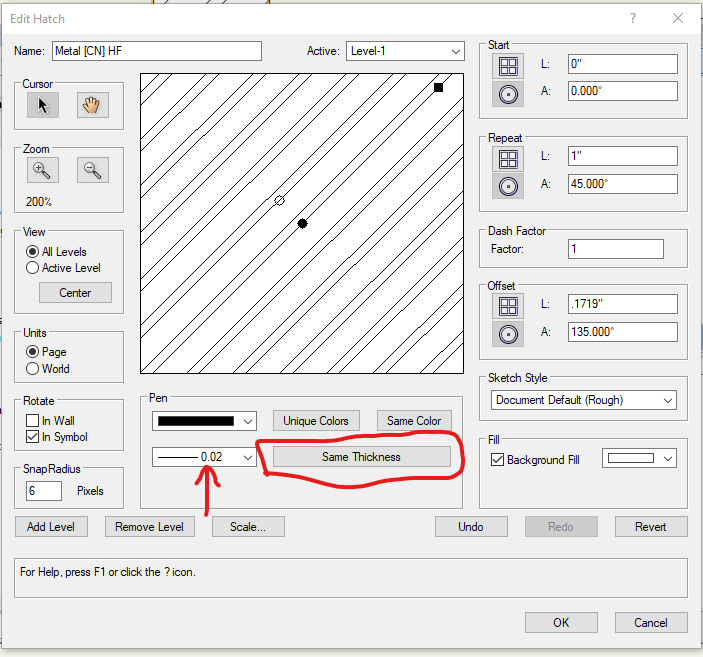Click the Offset cartesian grid icon

pyautogui.click(x=509, y=306)
